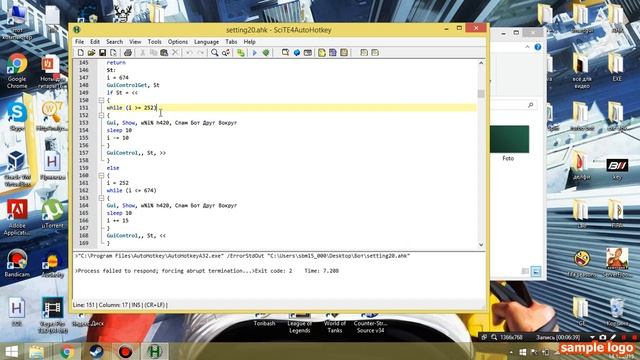640x360 pixels.
Task: Click the Delete X toolbar icon
Action: pos(175,53)
